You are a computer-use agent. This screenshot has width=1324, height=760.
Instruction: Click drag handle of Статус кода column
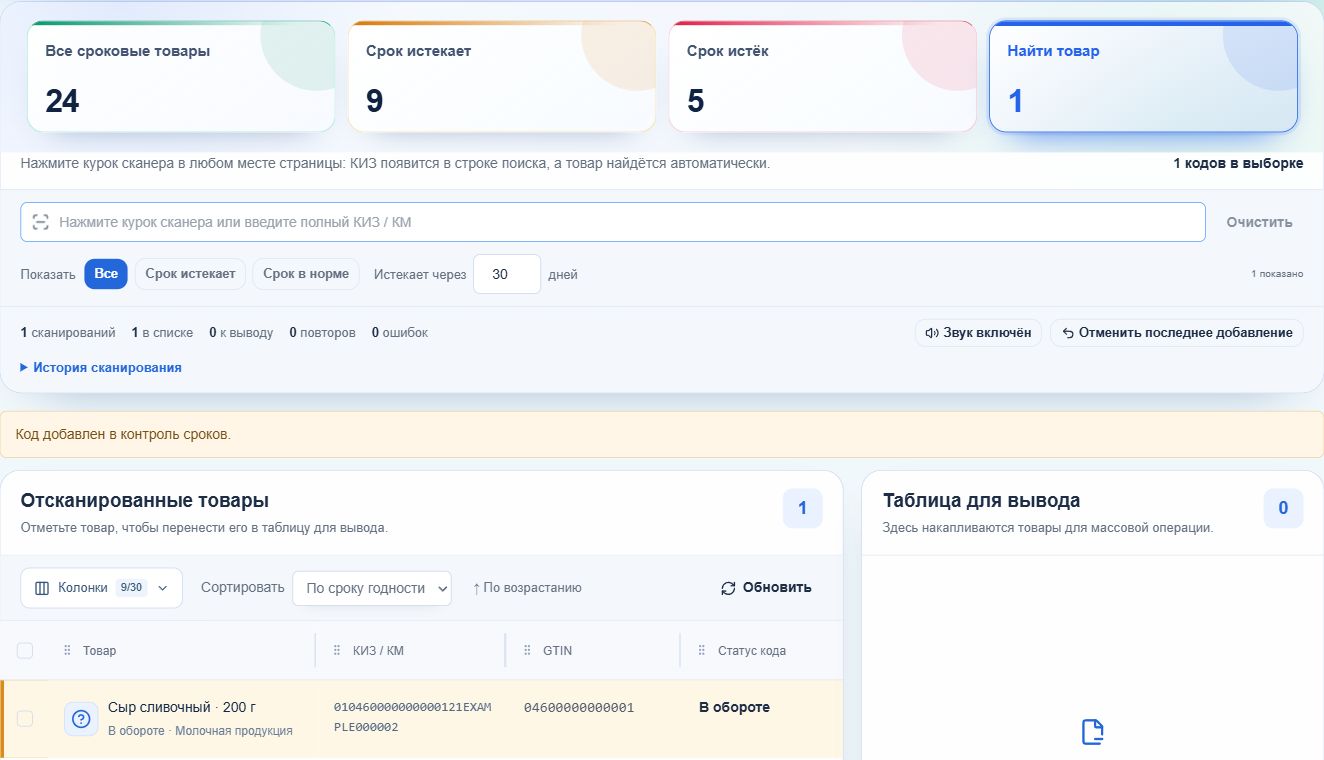[702, 651]
